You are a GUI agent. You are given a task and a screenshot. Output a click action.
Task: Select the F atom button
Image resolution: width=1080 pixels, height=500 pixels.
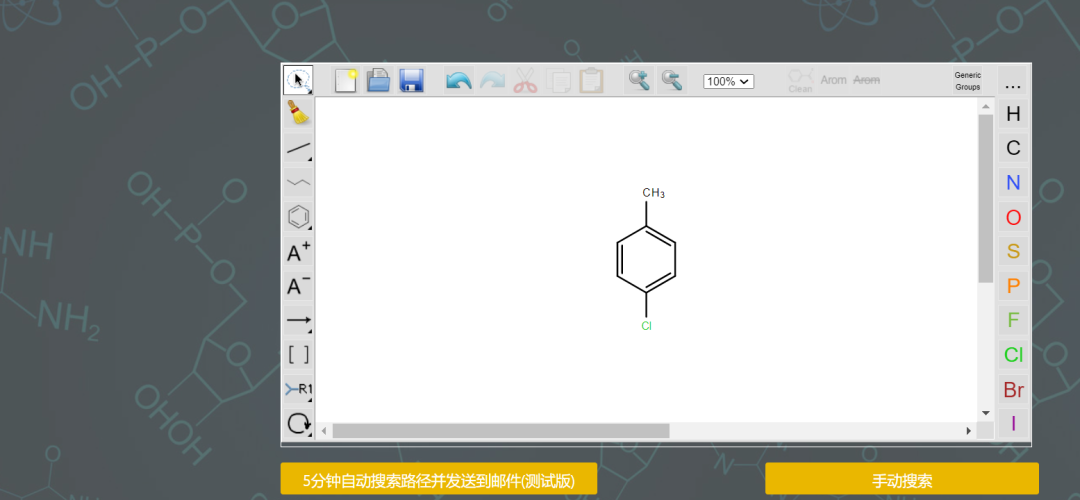[x=1013, y=320]
